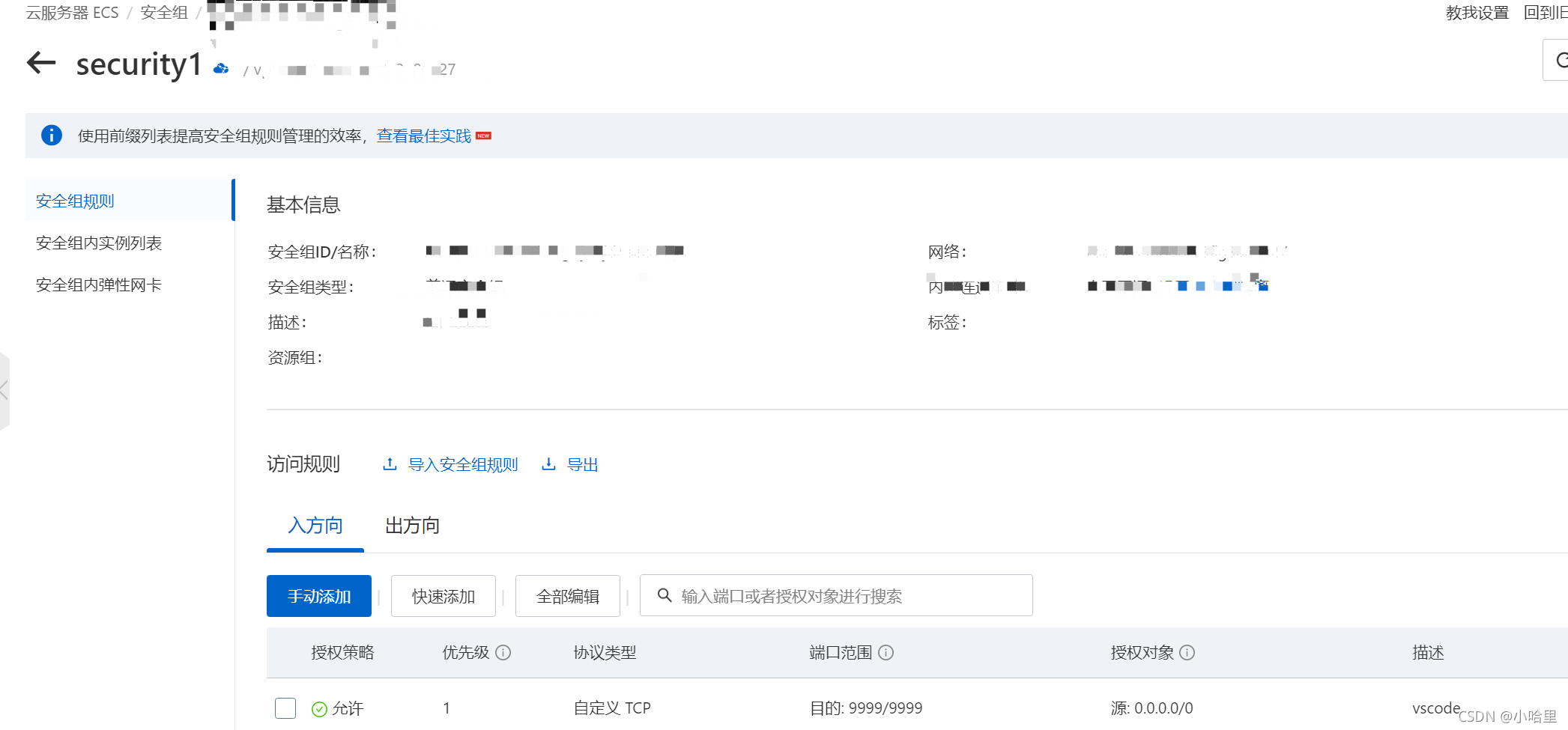Click the 协议类型 column header

tap(605, 652)
